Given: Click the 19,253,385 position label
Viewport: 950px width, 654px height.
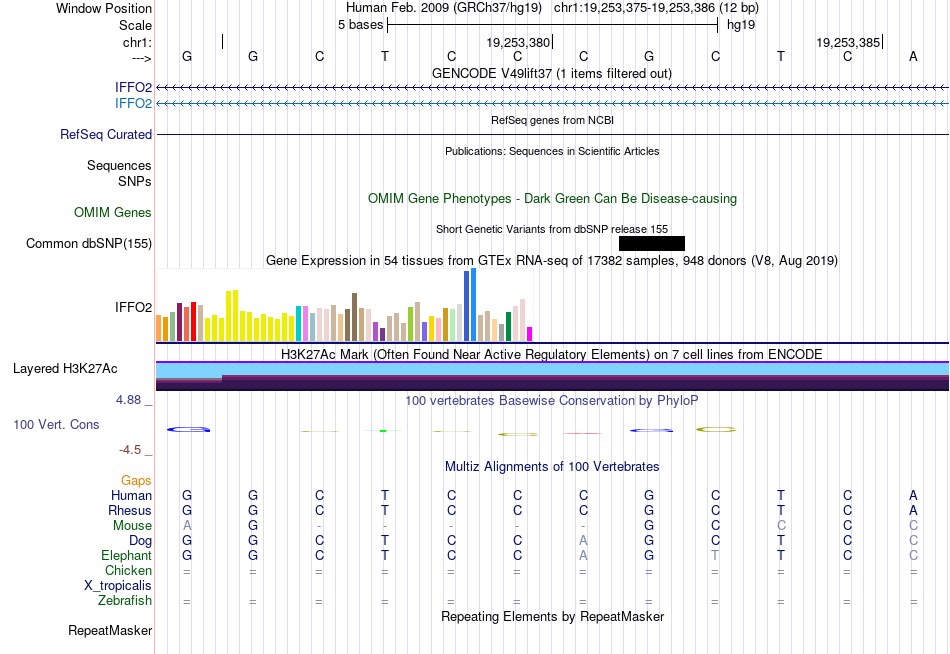Looking at the screenshot, I should pyautogui.click(x=848, y=42).
